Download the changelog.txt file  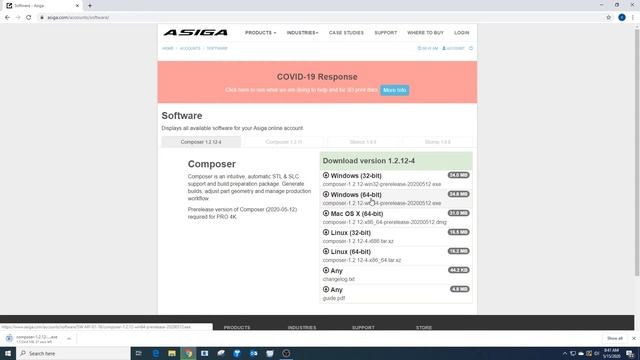[396, 274]
